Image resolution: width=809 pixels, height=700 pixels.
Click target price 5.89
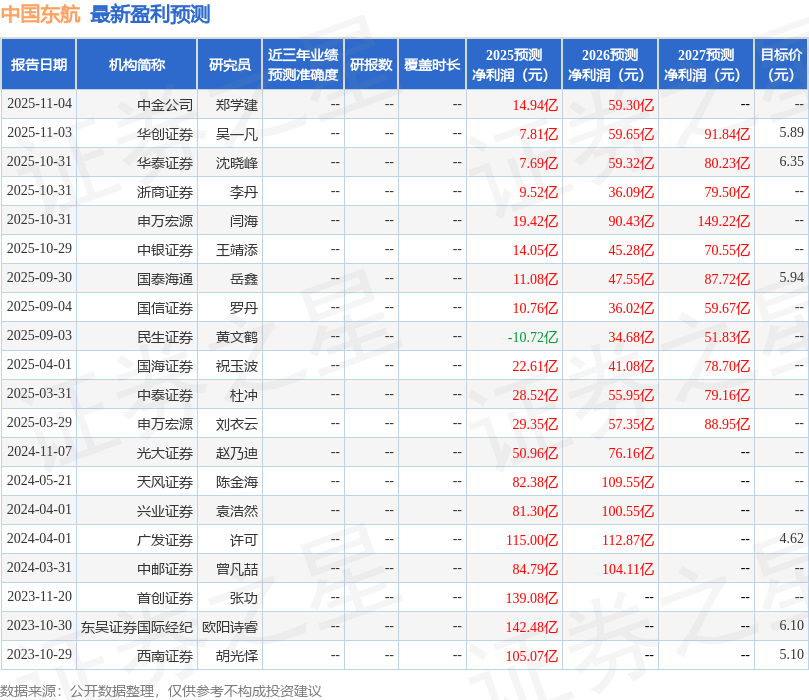click(791, 133)
